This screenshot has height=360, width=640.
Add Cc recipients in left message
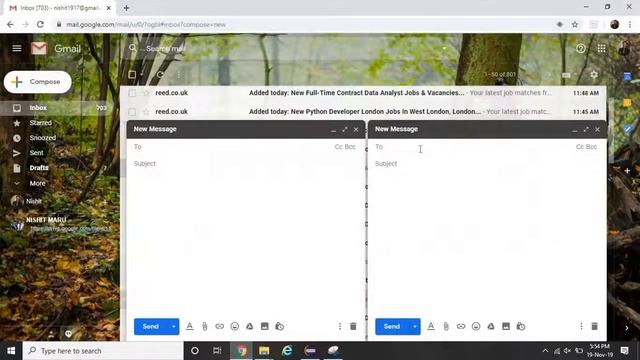click(x=339, y=147)
